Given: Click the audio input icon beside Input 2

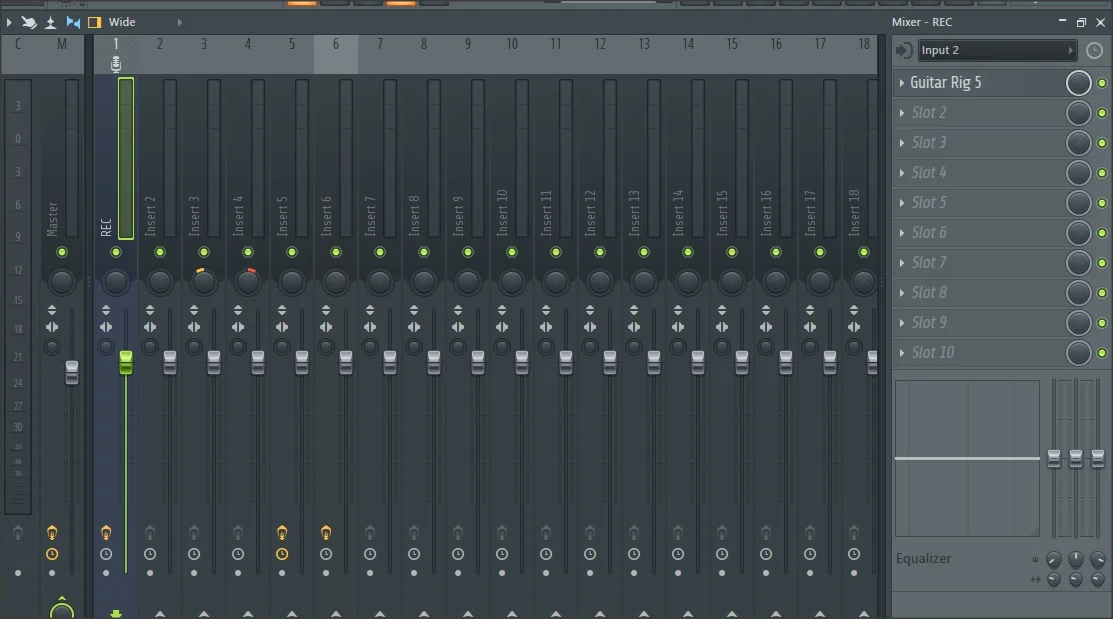Looking at the screenshot, I should 904,50.
